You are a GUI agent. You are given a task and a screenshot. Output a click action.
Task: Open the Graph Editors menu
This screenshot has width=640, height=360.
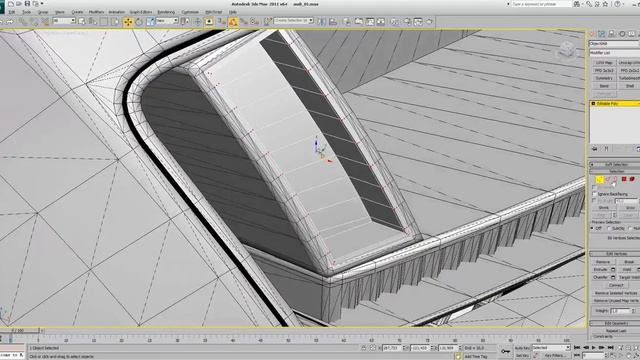pyautogui.click(x=141, y=12)
